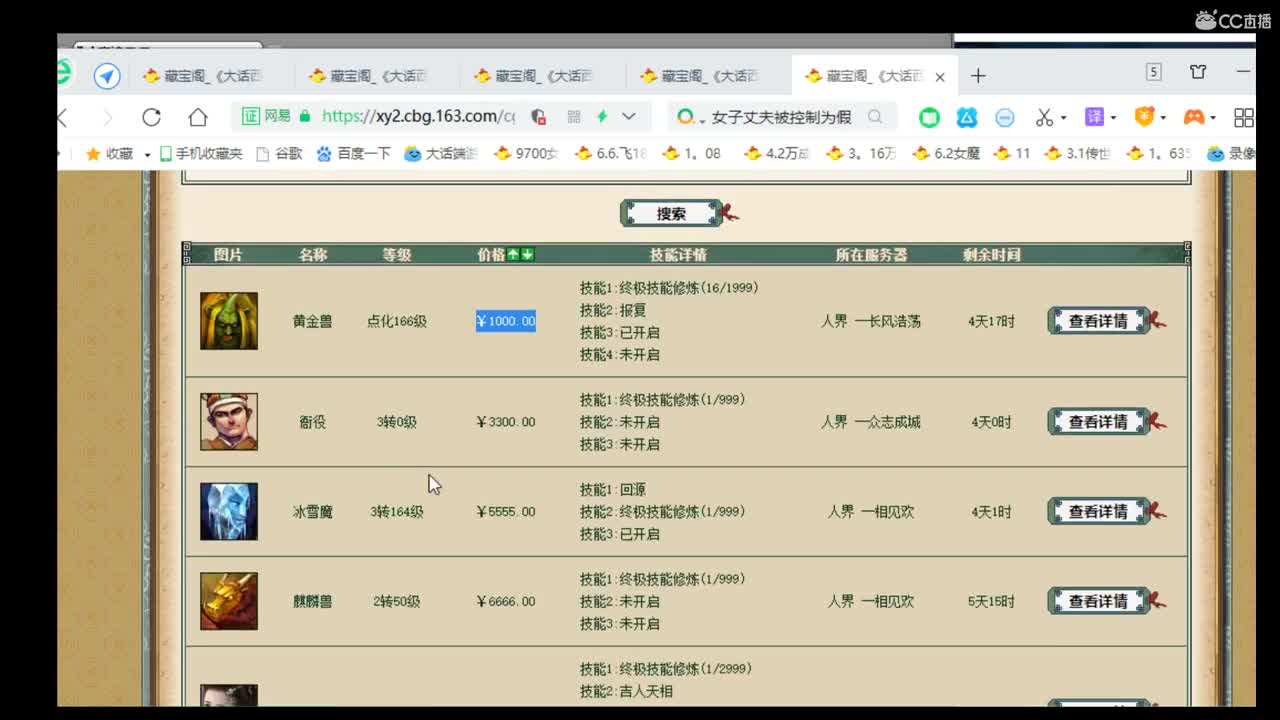This screenshot has width=1280, height=720.
Task: Click the highlighted price ¥1000.00
Action: [505, 321]
